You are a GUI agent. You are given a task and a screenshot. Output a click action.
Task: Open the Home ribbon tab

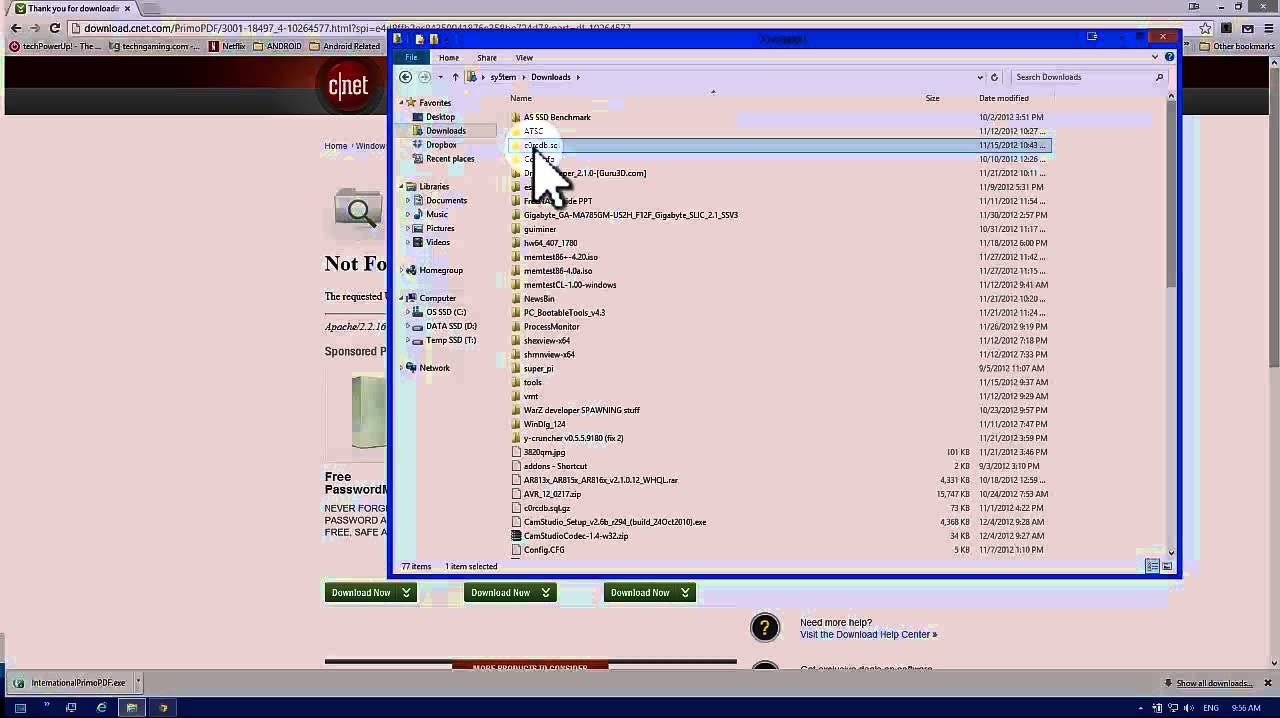449,58
